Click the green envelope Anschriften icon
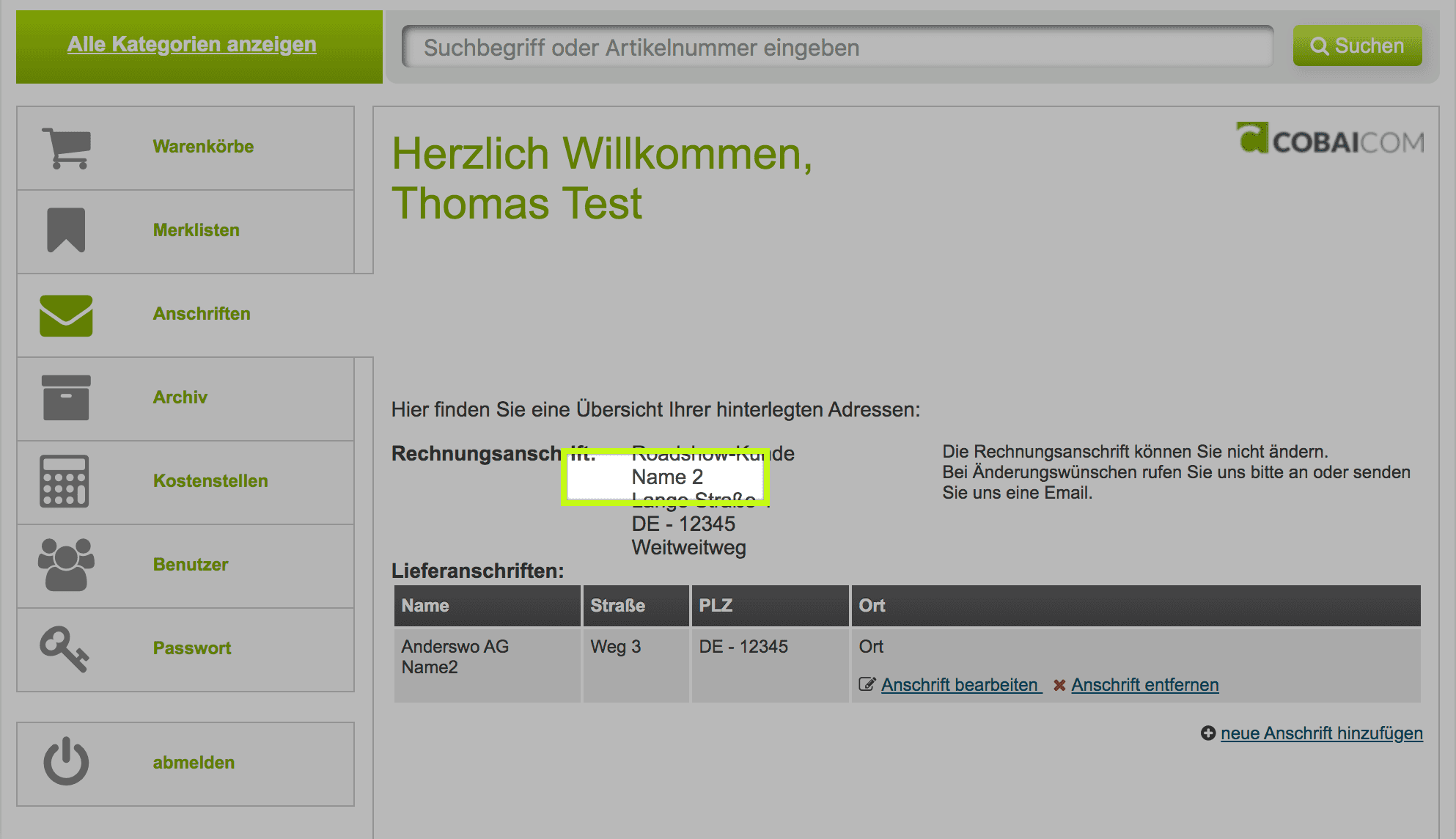Viewport: 1456px width, 839px height. pos(66,315)
